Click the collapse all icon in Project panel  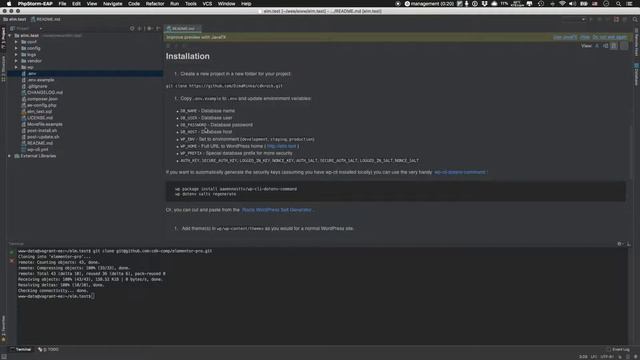click(140, 29)
